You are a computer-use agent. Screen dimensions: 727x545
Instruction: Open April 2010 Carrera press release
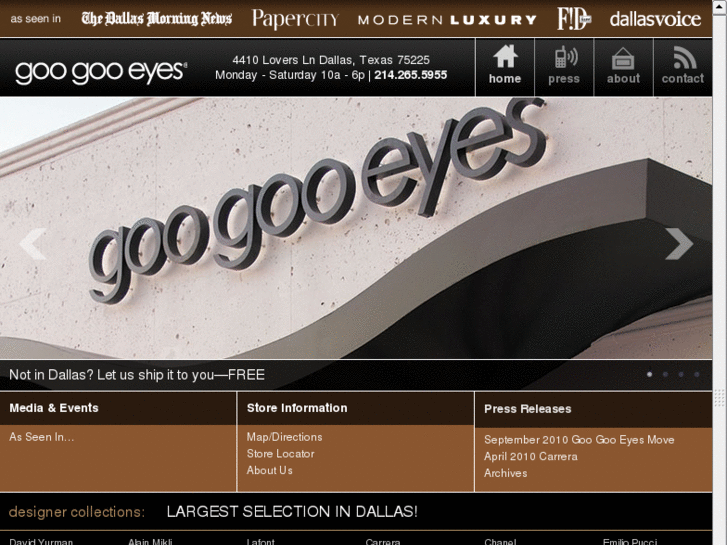click(x=531, y=456)
